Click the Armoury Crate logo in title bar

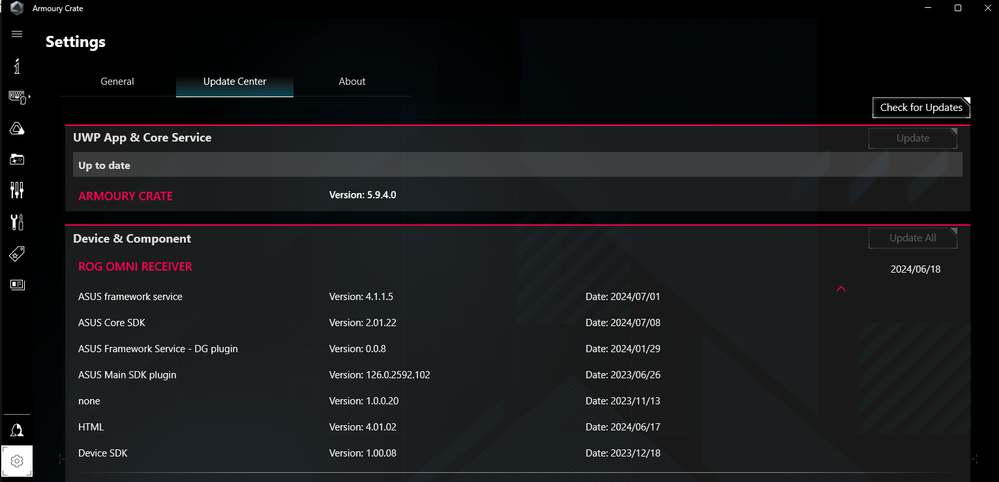pos(17,8)
